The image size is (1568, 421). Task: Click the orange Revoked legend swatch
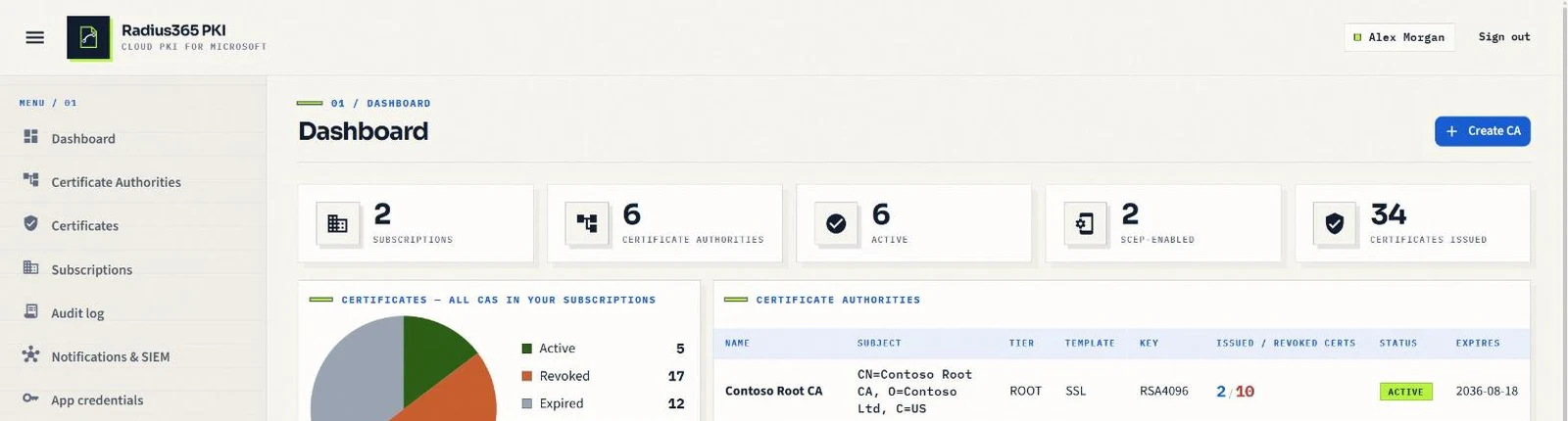[x=527, y=376]
